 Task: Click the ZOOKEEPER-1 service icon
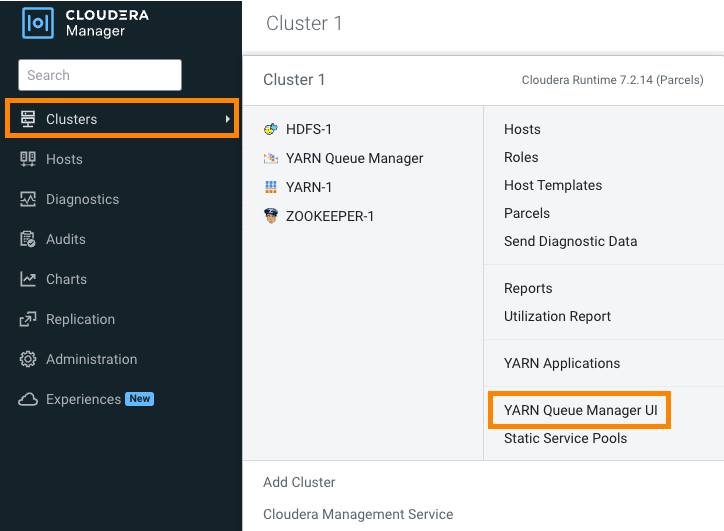[270, 216]
